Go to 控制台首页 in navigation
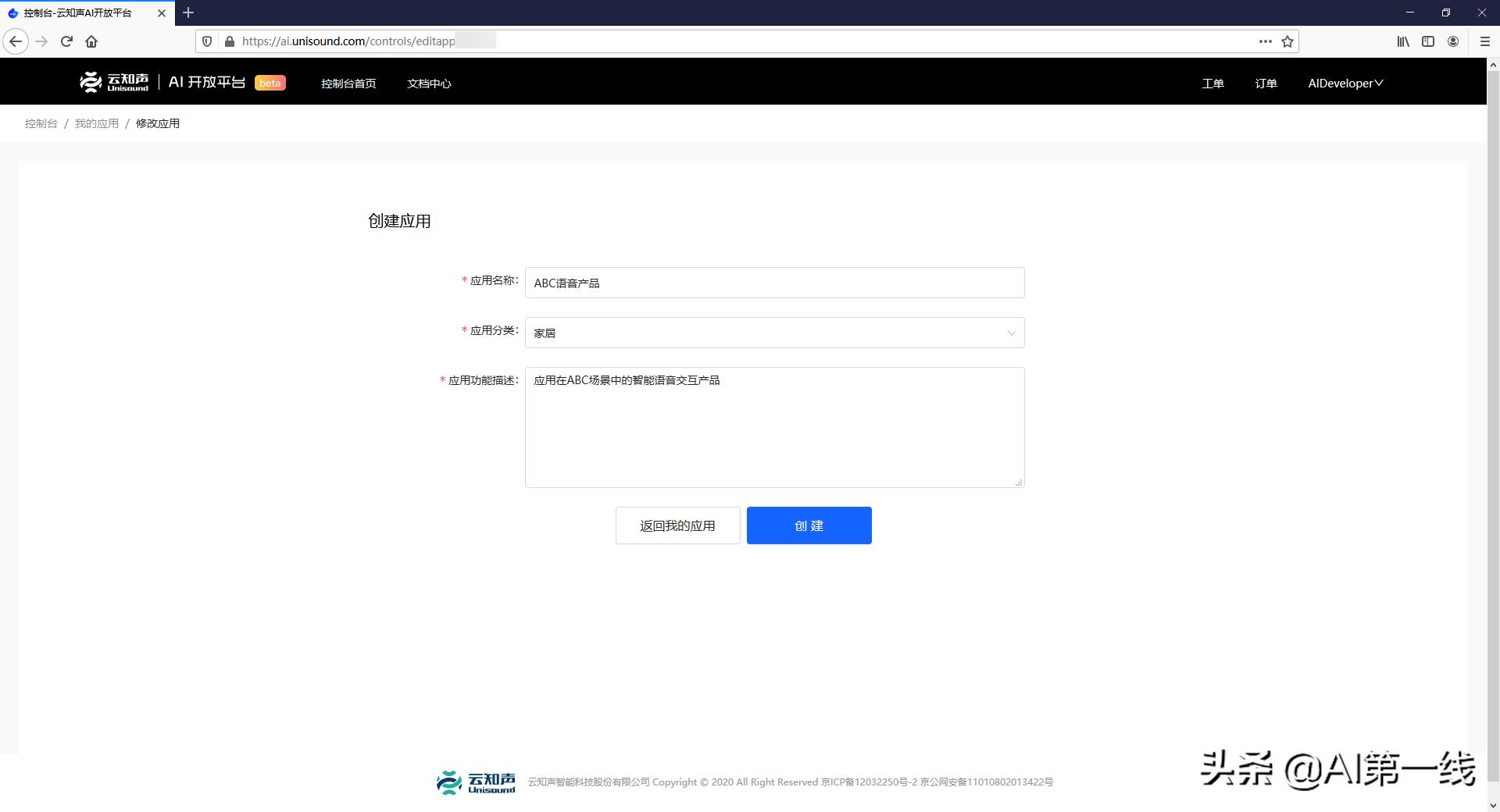 [348, 84]
